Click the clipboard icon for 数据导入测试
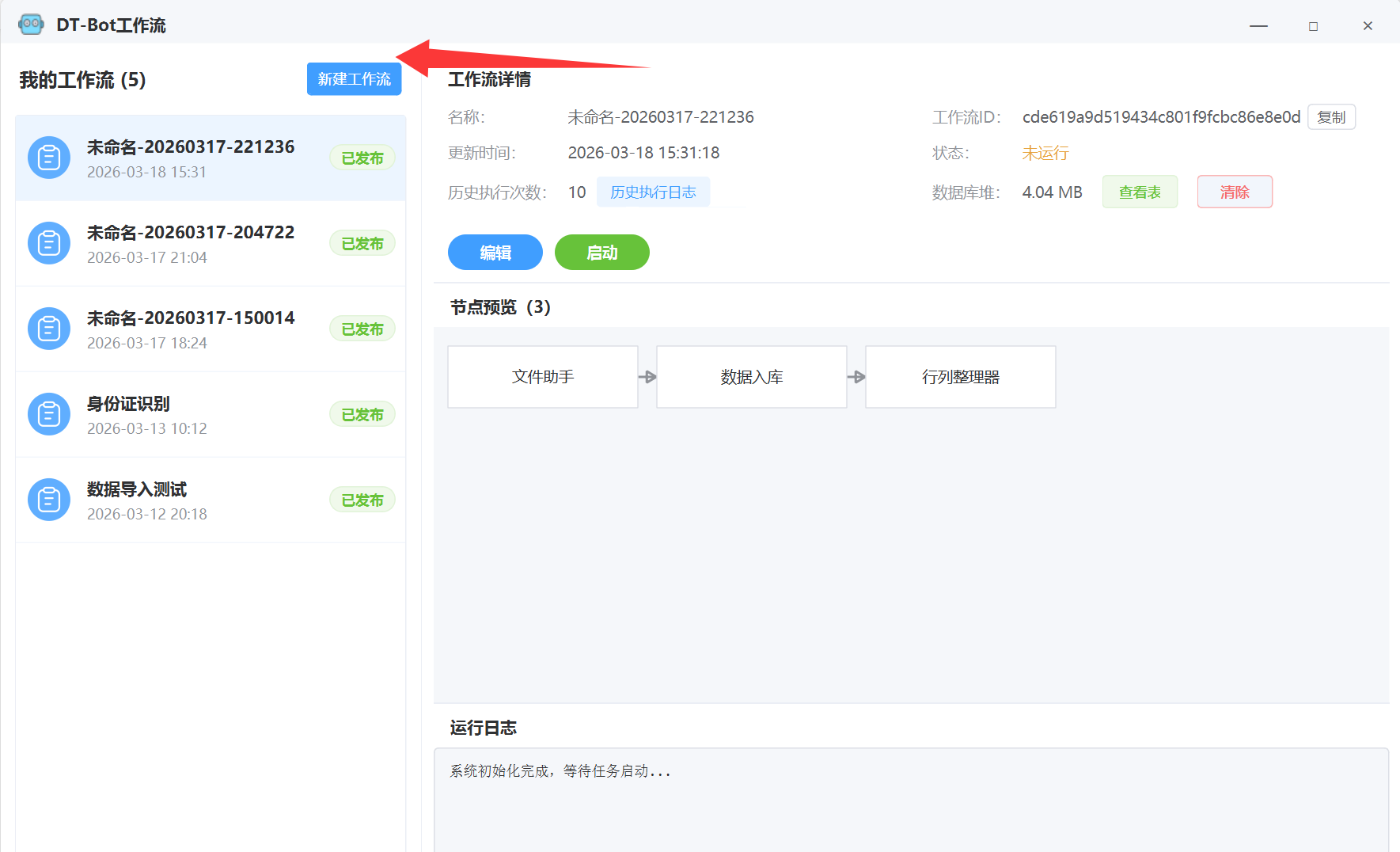This screenshot has height=852, width=1400. 49,500
